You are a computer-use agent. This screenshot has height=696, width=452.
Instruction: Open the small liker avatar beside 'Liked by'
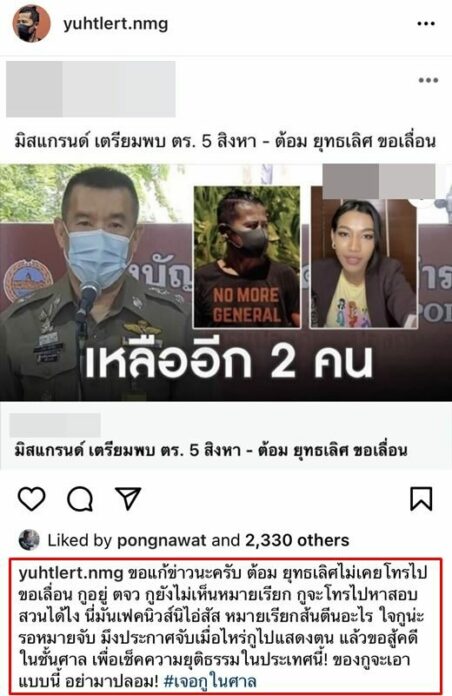coord(29,540)
